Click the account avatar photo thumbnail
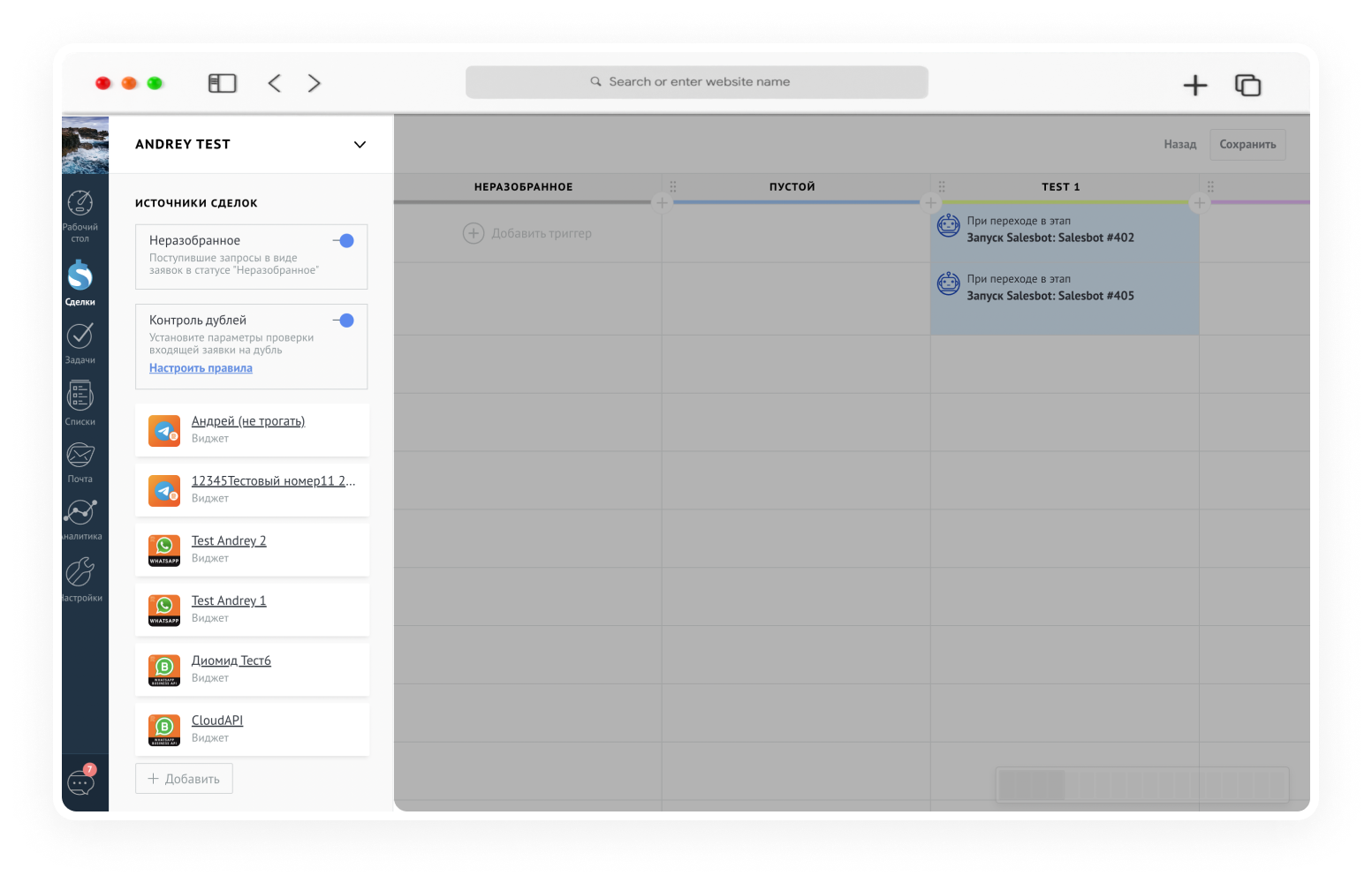The width and height of the screenshot is (1372, 883). click(85, 145)
